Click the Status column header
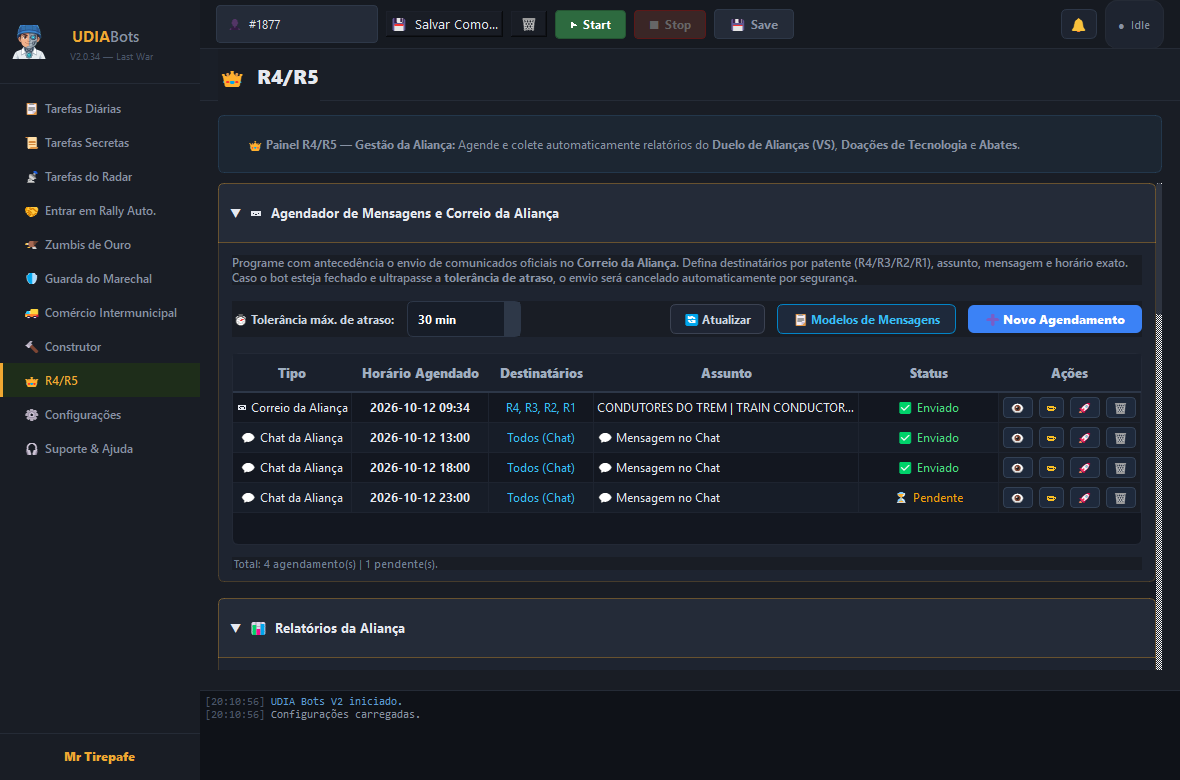 [x=929, y=373]
